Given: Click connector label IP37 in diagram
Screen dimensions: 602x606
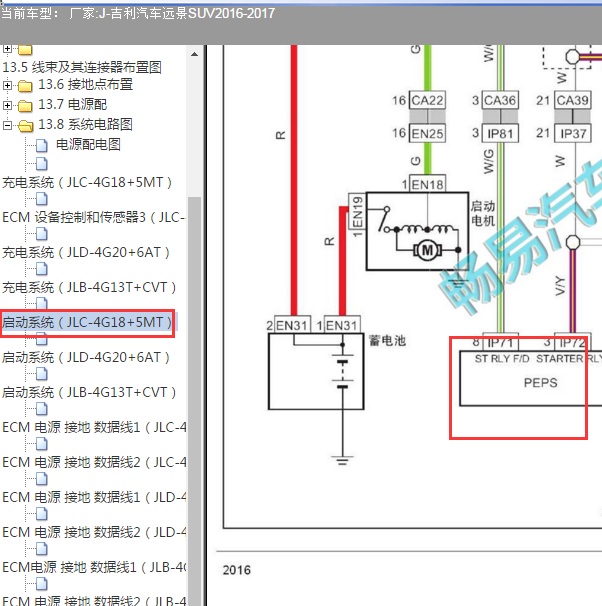Looking at the screenshot, I should (572, 134).
